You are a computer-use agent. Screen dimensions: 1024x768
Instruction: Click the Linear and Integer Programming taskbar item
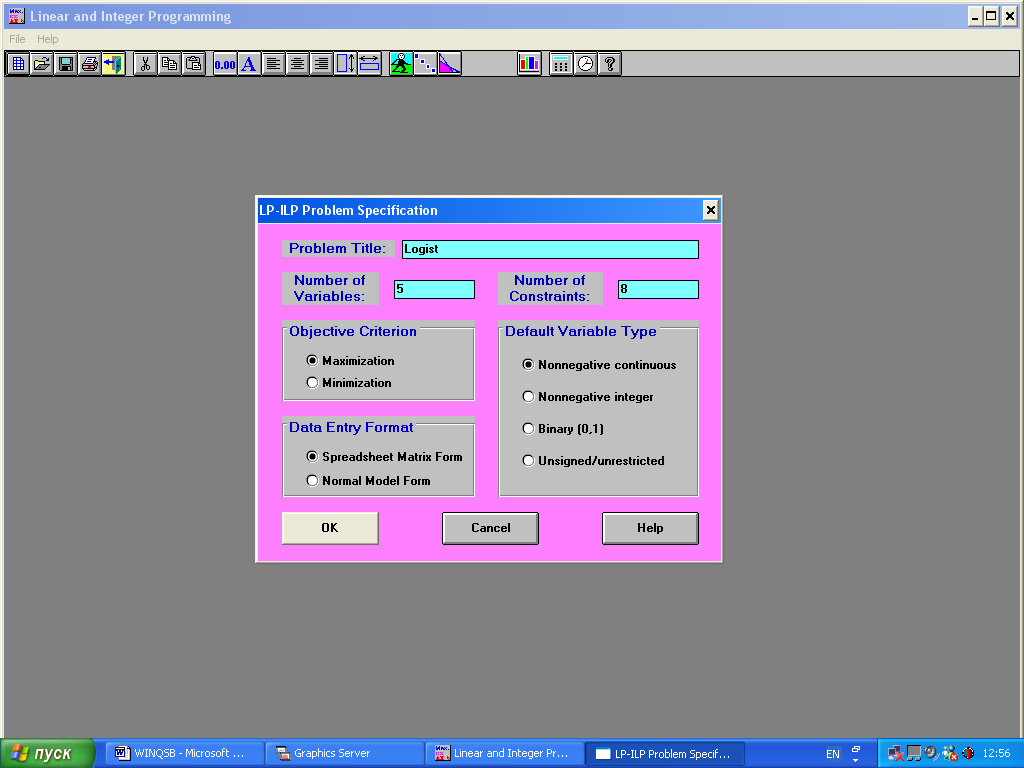pyautogui.click(x=504, y=754)
